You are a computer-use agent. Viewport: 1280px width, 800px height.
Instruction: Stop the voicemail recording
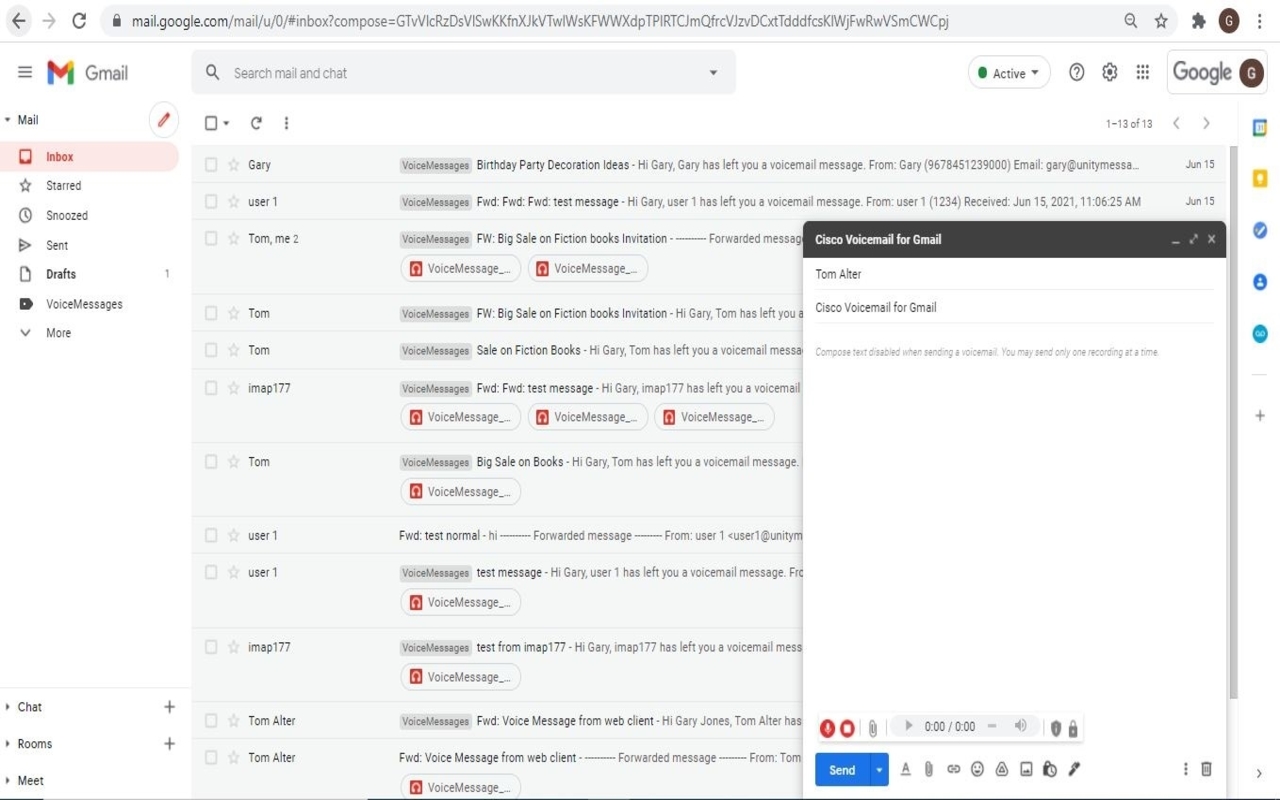[847, 728]
